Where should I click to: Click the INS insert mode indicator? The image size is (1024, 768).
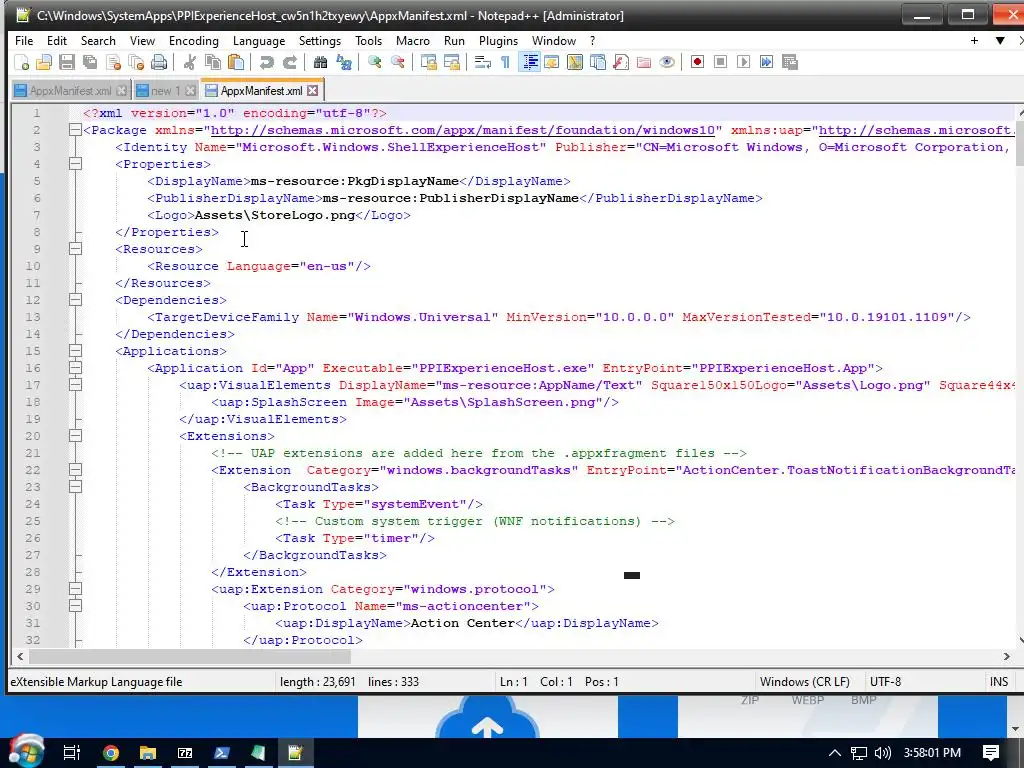999,682
